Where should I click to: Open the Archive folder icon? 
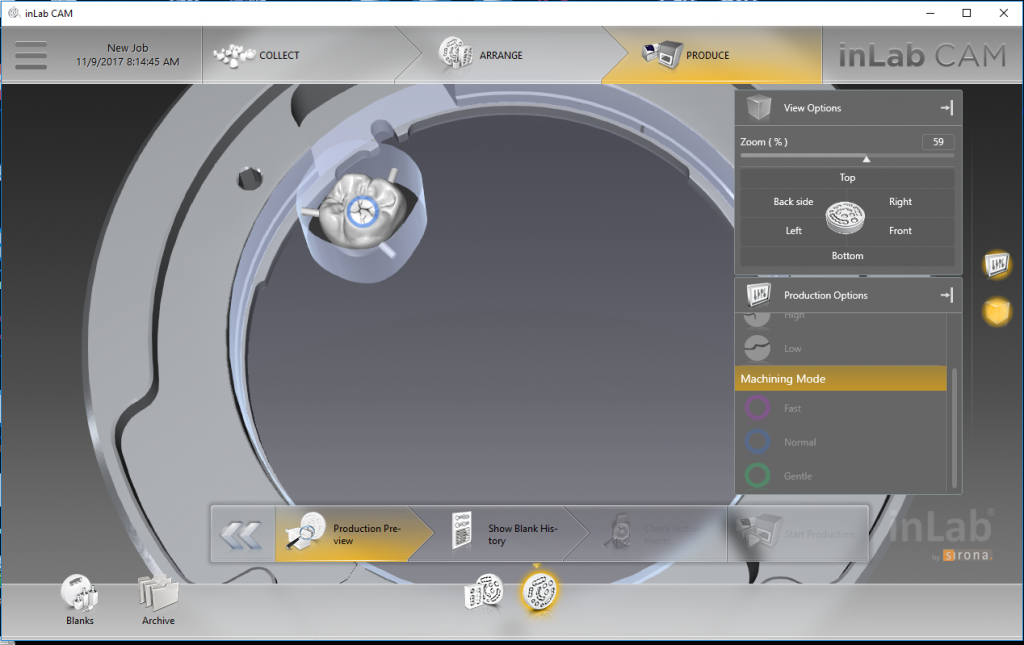(158, 594)
